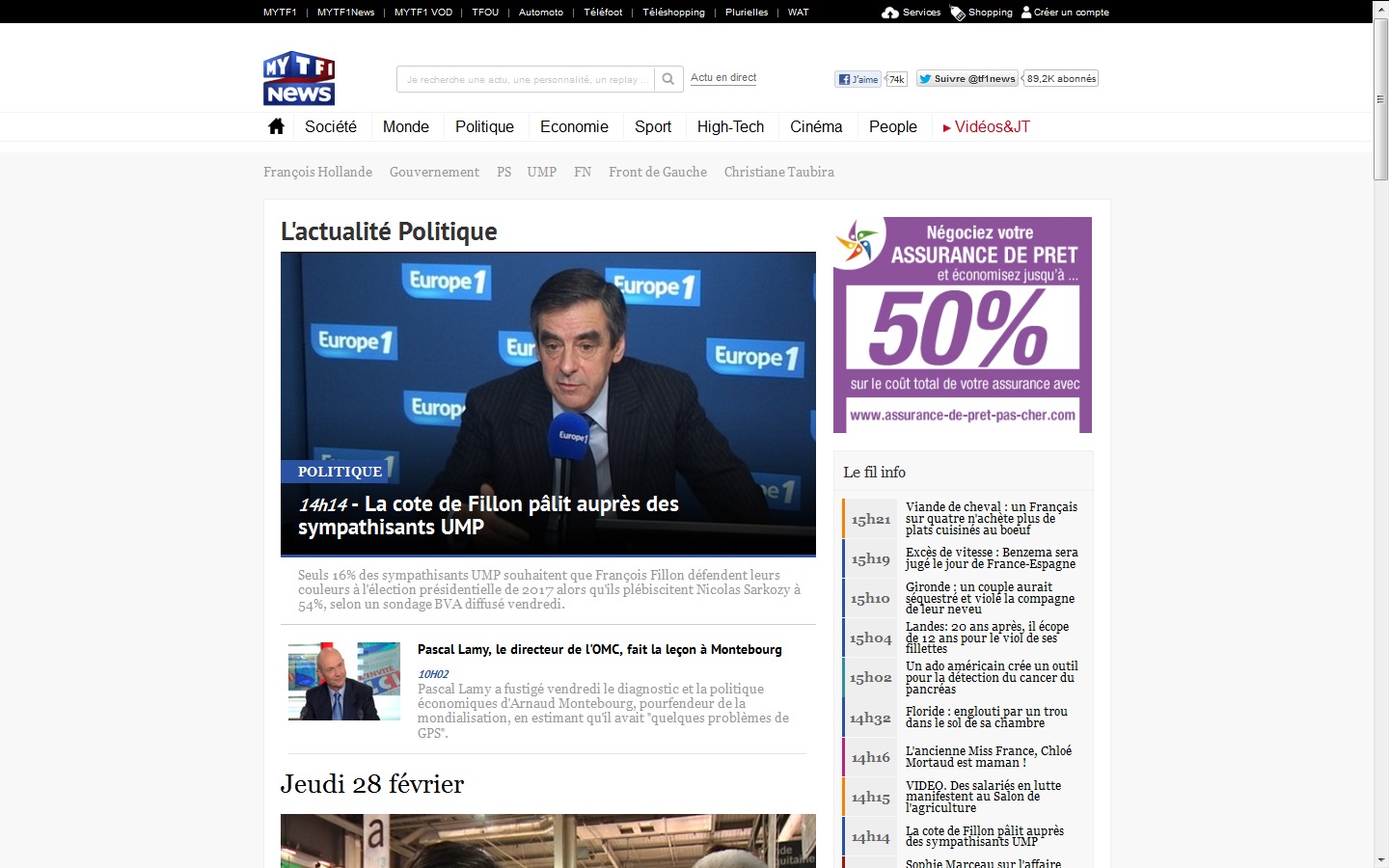Screen dimensions: 1389x868
Task: Click in the search input field
Action: click(x=526, y=79)
